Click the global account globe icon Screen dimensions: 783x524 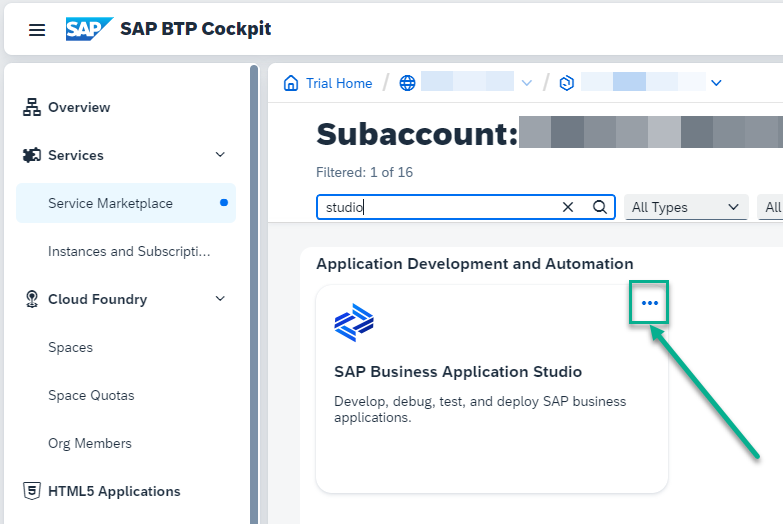click(407, 83)
